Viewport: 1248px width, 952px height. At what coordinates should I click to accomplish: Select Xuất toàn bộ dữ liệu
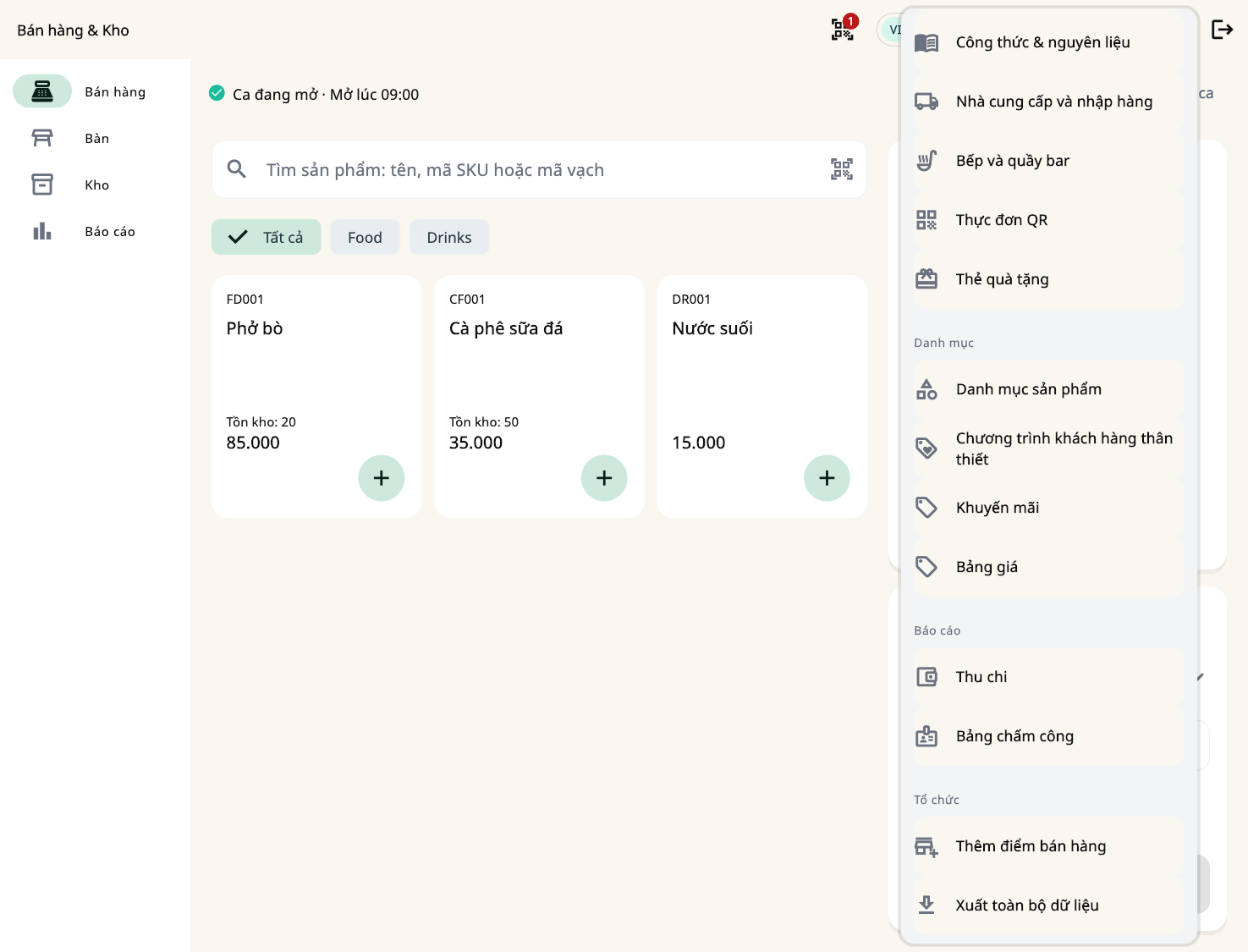coord(1048,905)
